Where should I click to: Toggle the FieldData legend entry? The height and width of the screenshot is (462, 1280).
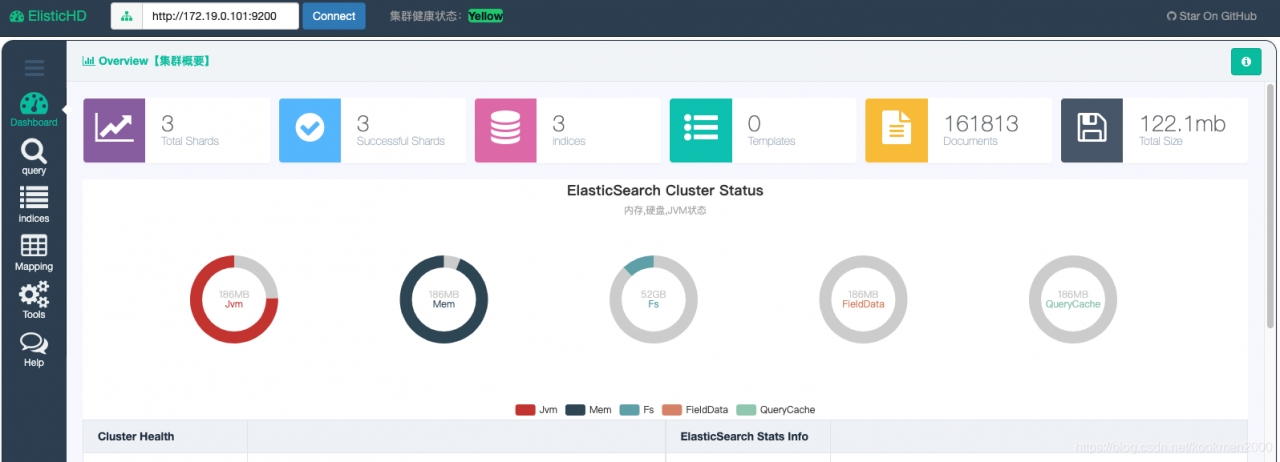click(x=695, y=410)
